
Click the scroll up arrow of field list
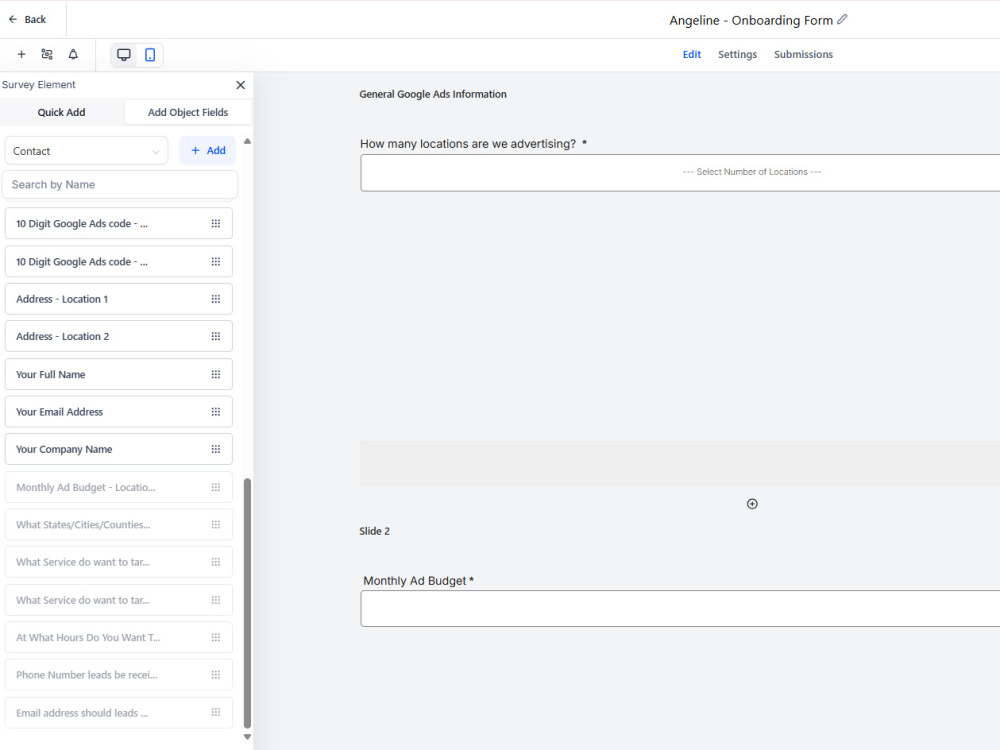(x=247, y=141)
